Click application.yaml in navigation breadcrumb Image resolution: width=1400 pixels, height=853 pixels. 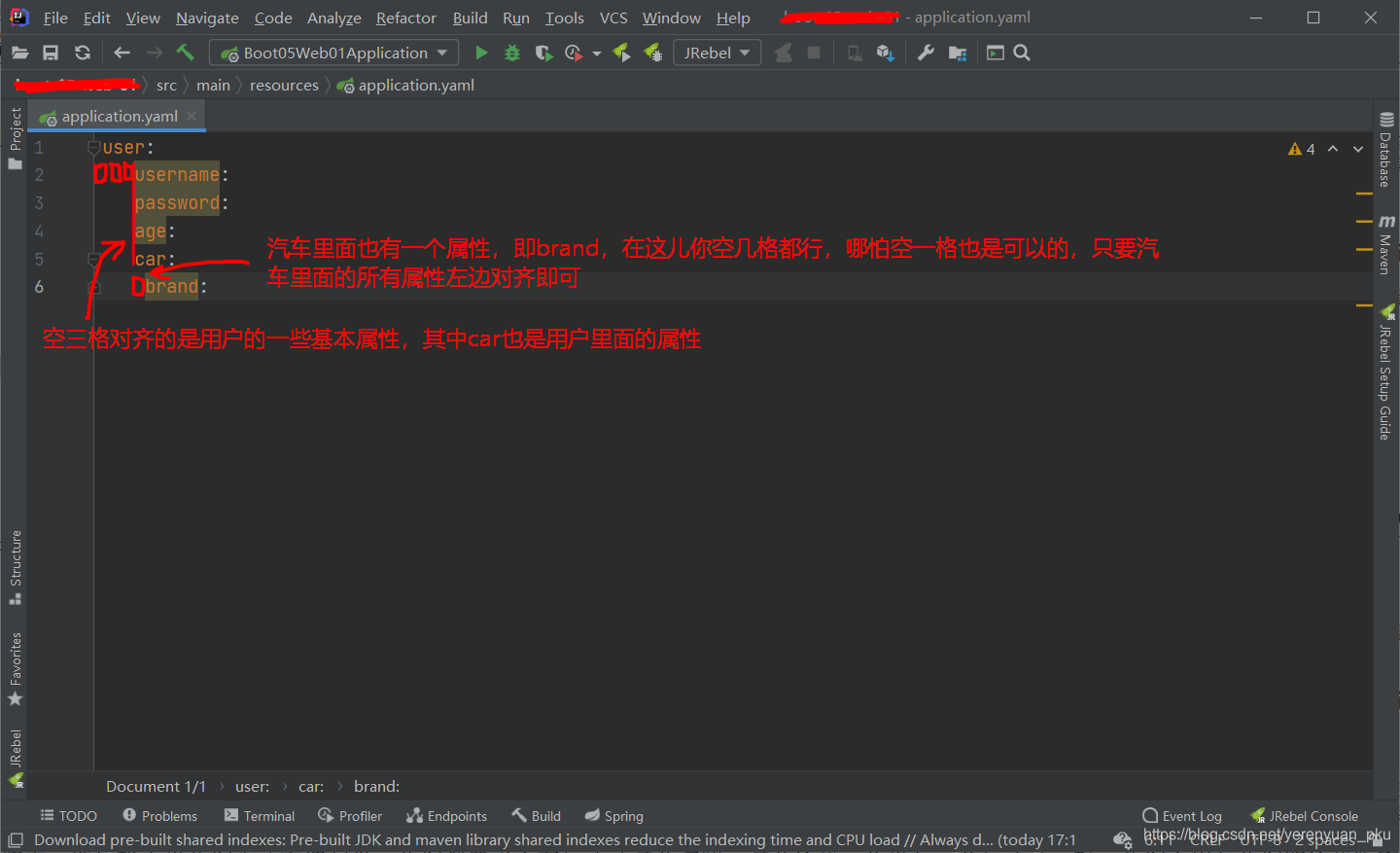click(x=405, y=86)
